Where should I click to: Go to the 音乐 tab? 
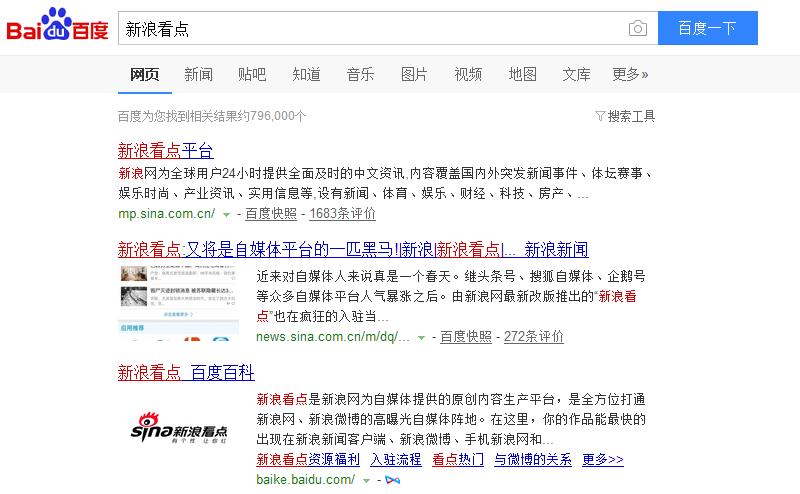point(360,75)
